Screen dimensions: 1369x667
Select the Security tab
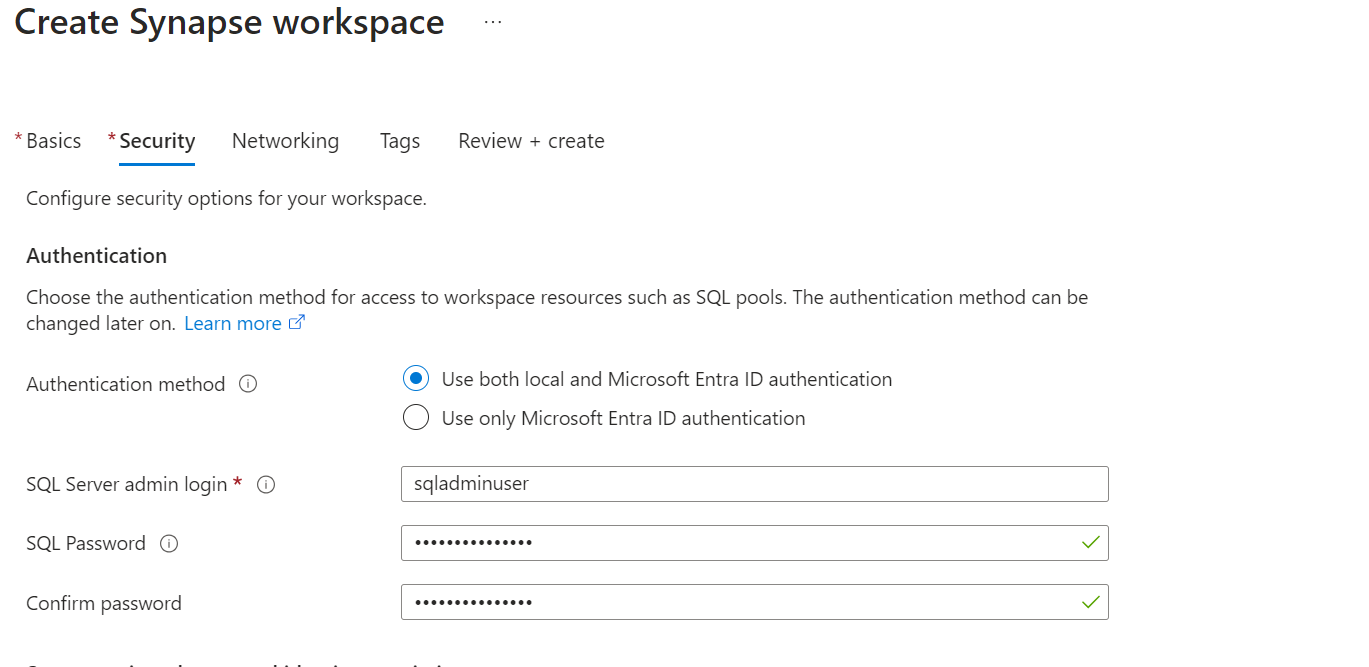point(157,141)
